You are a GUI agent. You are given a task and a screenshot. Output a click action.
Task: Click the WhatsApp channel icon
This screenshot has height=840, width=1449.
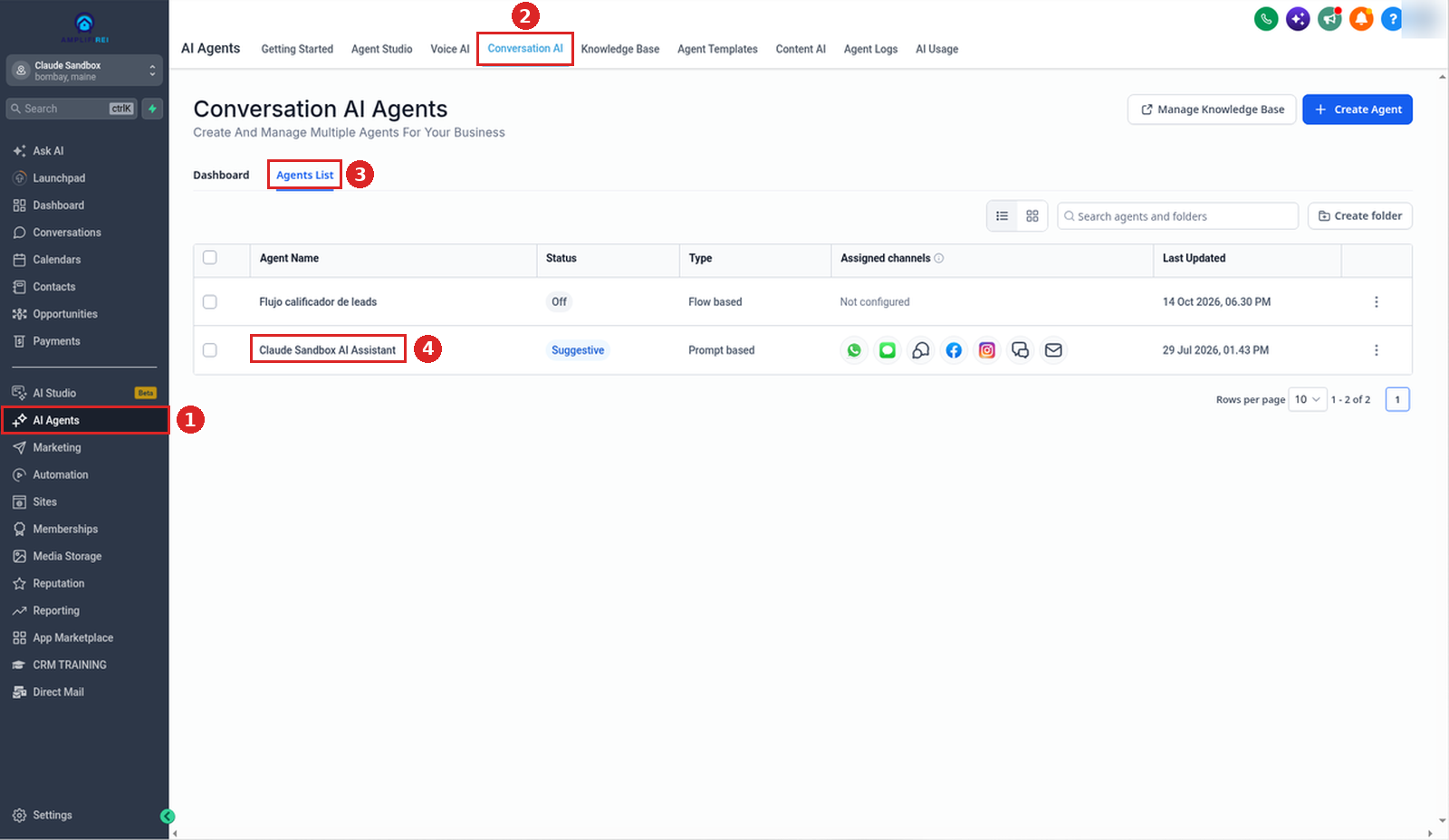pyautogui.click(x=854, y=350)
